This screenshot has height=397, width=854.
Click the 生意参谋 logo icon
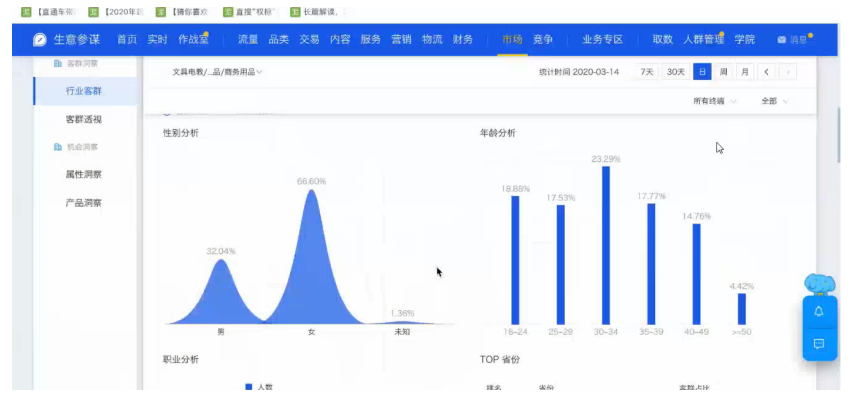[x=39, y=40]
